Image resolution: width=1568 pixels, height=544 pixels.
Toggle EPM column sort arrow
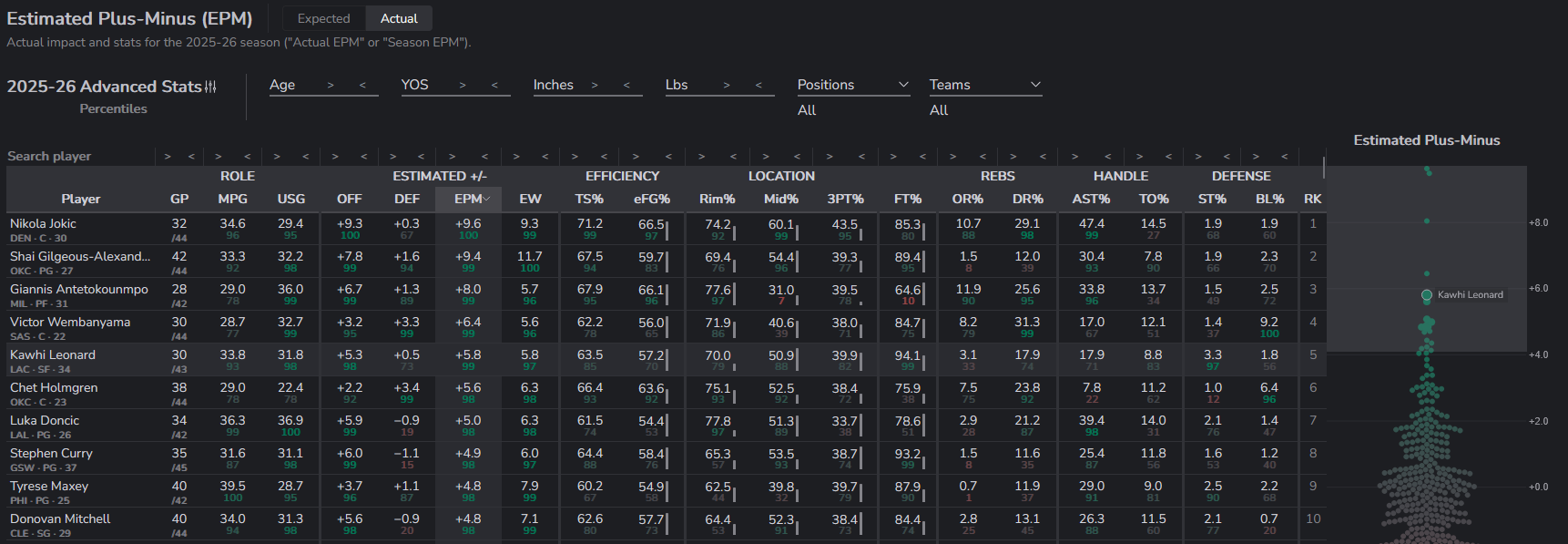[x=487, y=199]
